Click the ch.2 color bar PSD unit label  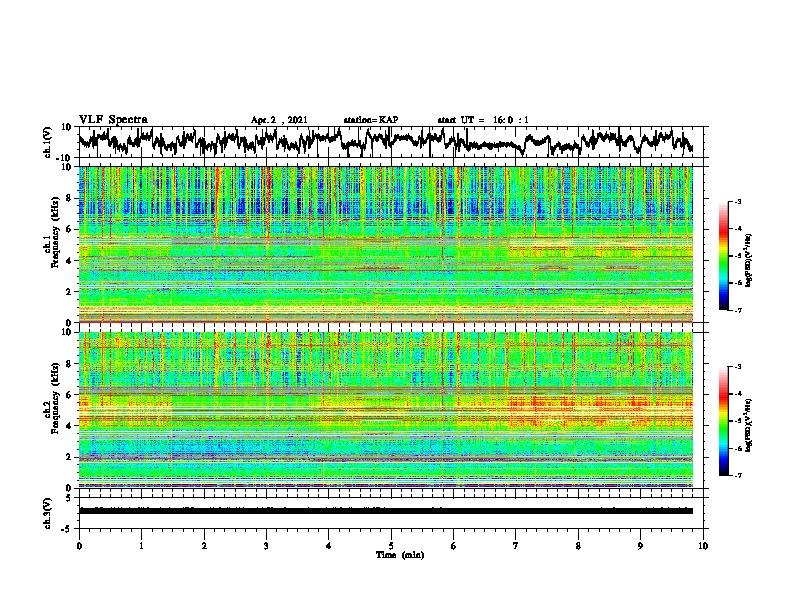click(750, 425)
